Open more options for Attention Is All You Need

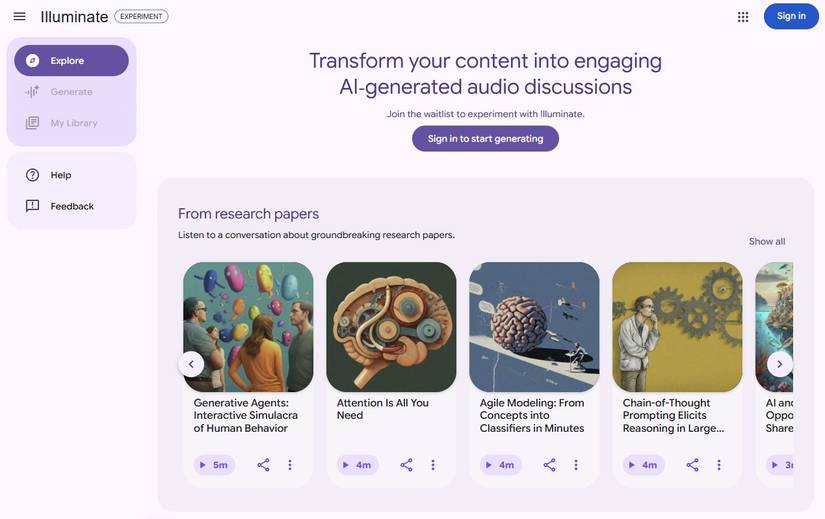click(x=433, y=465)
